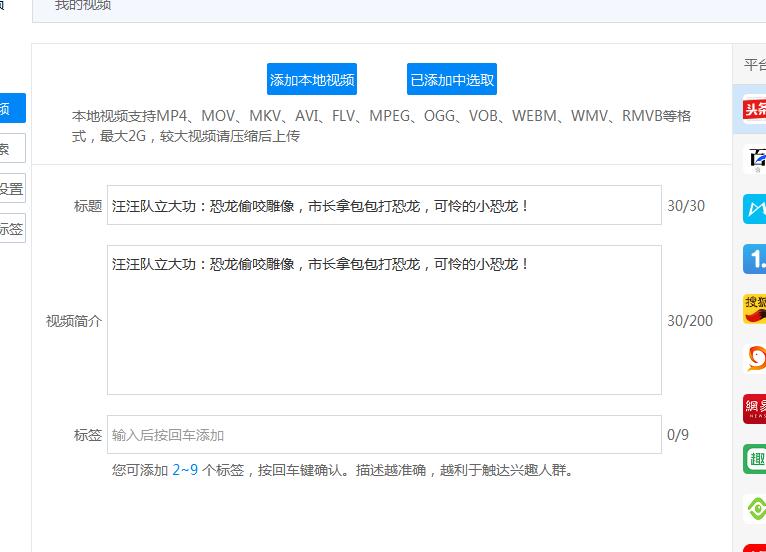The image size is (766, 552).
Task: Select the green diamond-shaped platform icon
Action: 755,508
